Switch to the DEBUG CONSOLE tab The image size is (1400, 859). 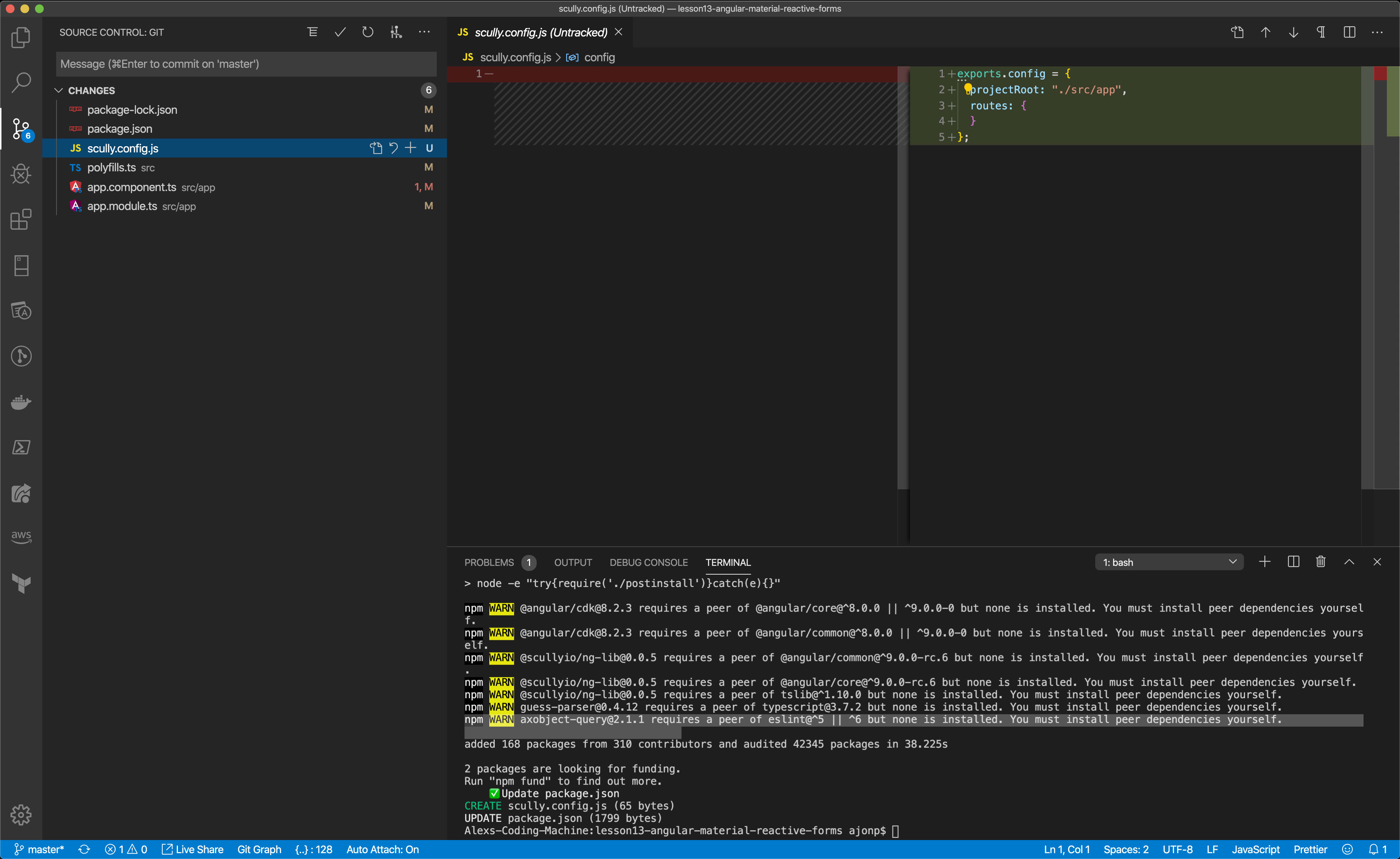point(648,563)
